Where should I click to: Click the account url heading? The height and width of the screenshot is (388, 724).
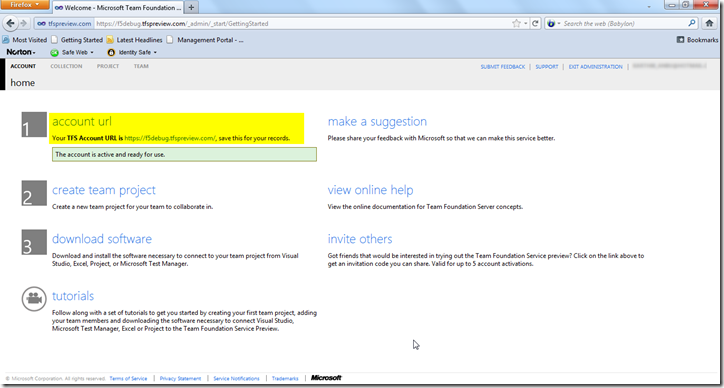coord(82,121)
